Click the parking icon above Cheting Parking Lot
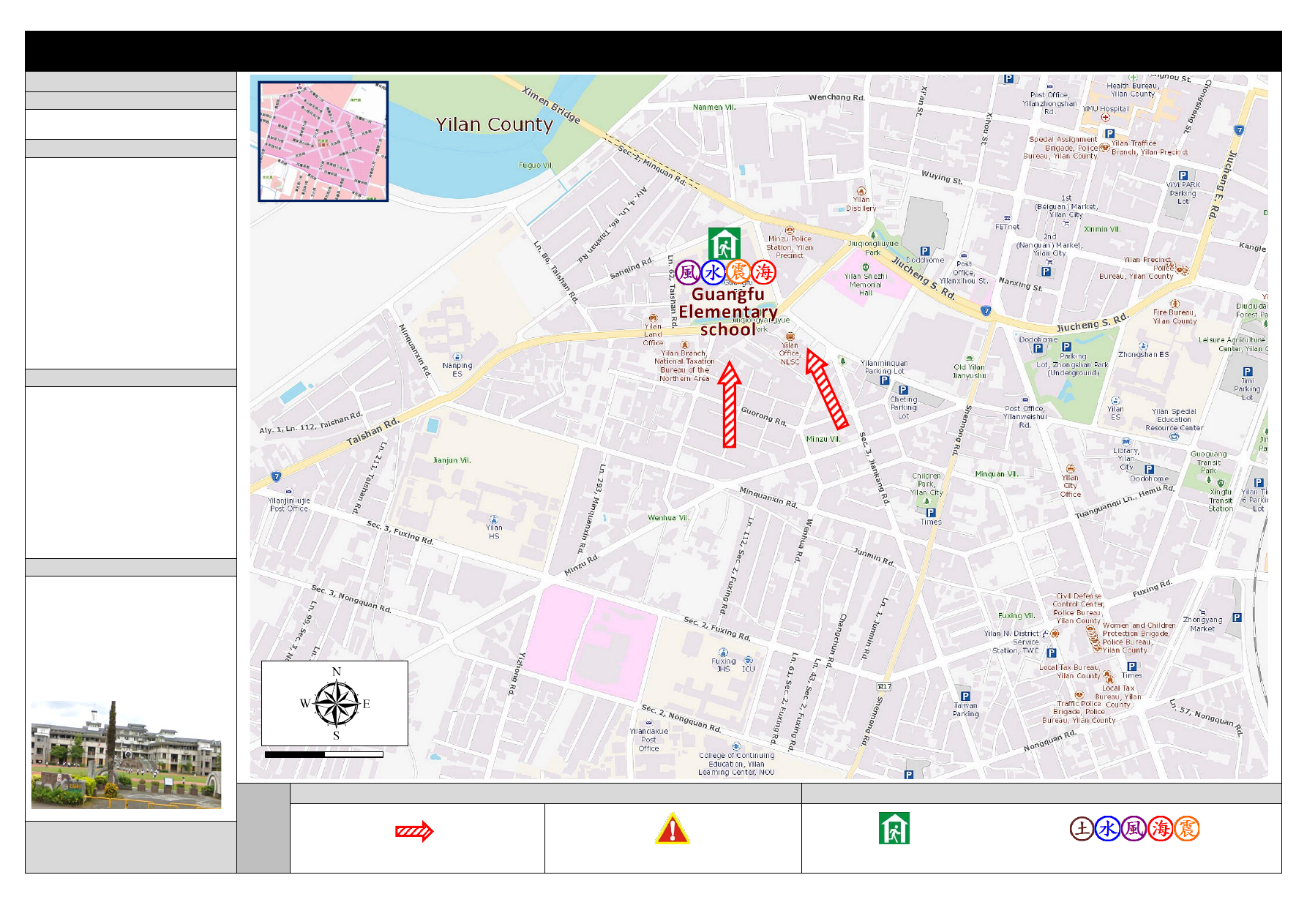1307x924 pixels. coord(903,390)
